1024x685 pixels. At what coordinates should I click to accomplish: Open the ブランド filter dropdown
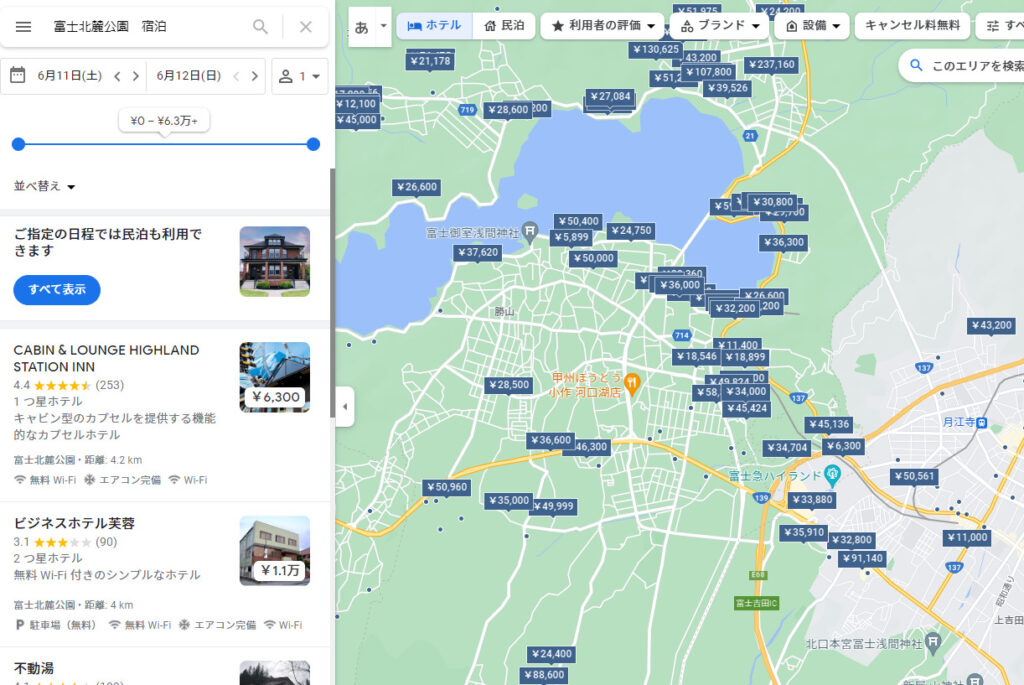pyautogui.click(x=720, y=25)
